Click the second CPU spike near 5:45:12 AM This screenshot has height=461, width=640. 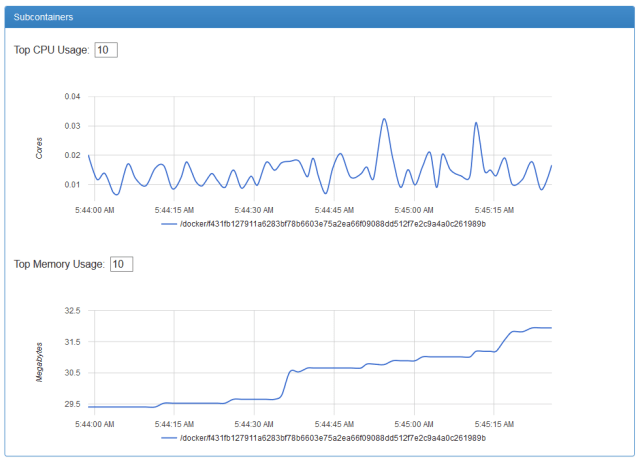(x=476, y=123)
